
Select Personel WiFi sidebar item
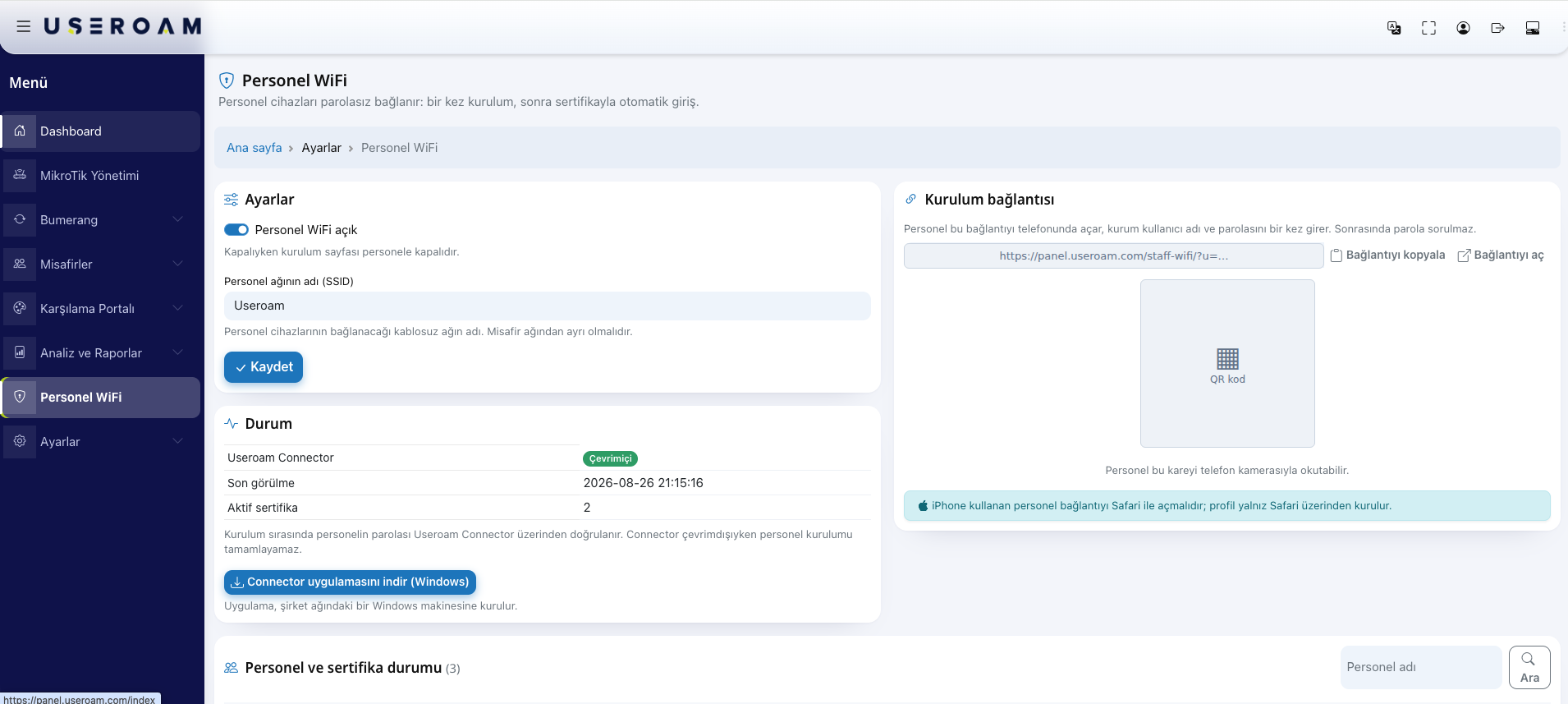tap(100, 398)
